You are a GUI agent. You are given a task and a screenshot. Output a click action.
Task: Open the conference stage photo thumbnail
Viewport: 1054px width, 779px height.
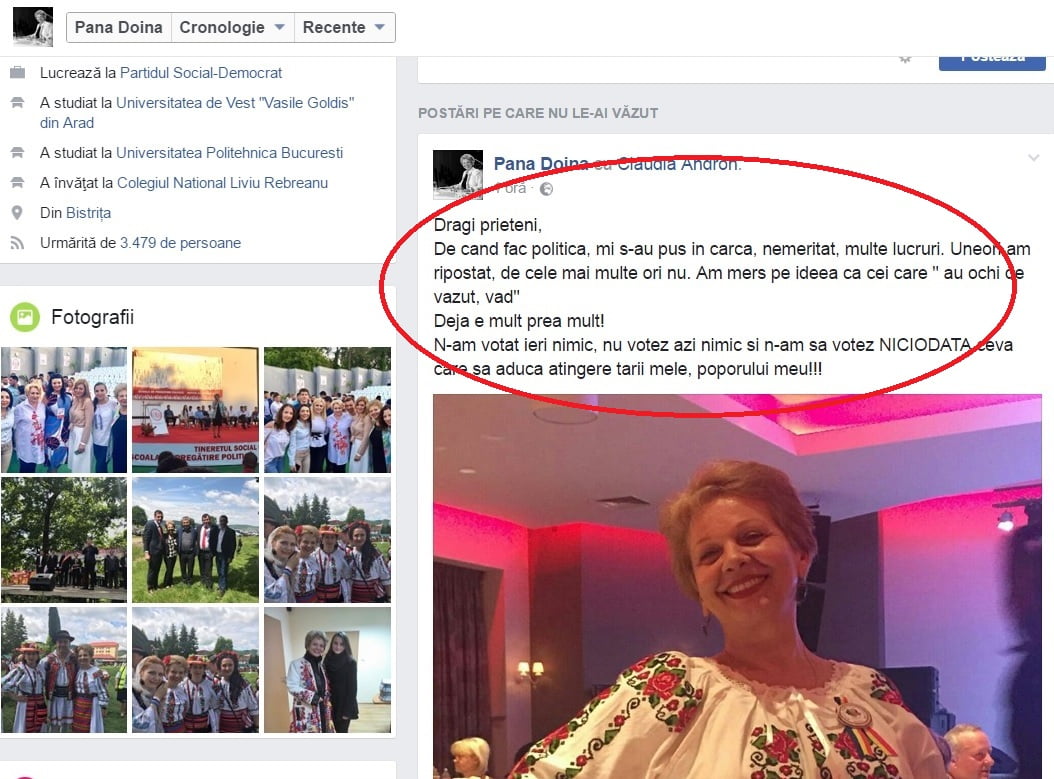195,410
